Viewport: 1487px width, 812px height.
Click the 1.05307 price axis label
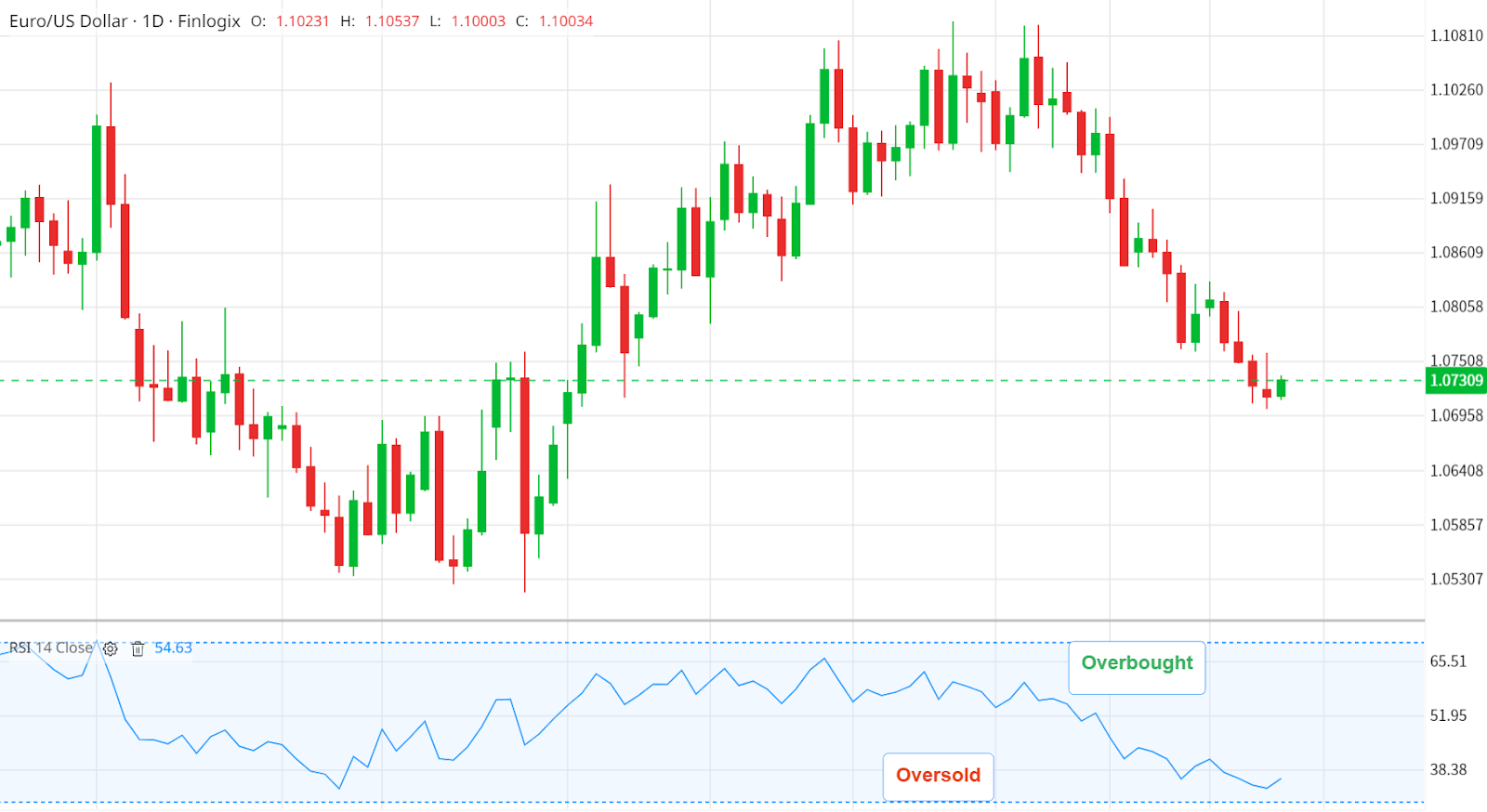[x=1455, y=579]
